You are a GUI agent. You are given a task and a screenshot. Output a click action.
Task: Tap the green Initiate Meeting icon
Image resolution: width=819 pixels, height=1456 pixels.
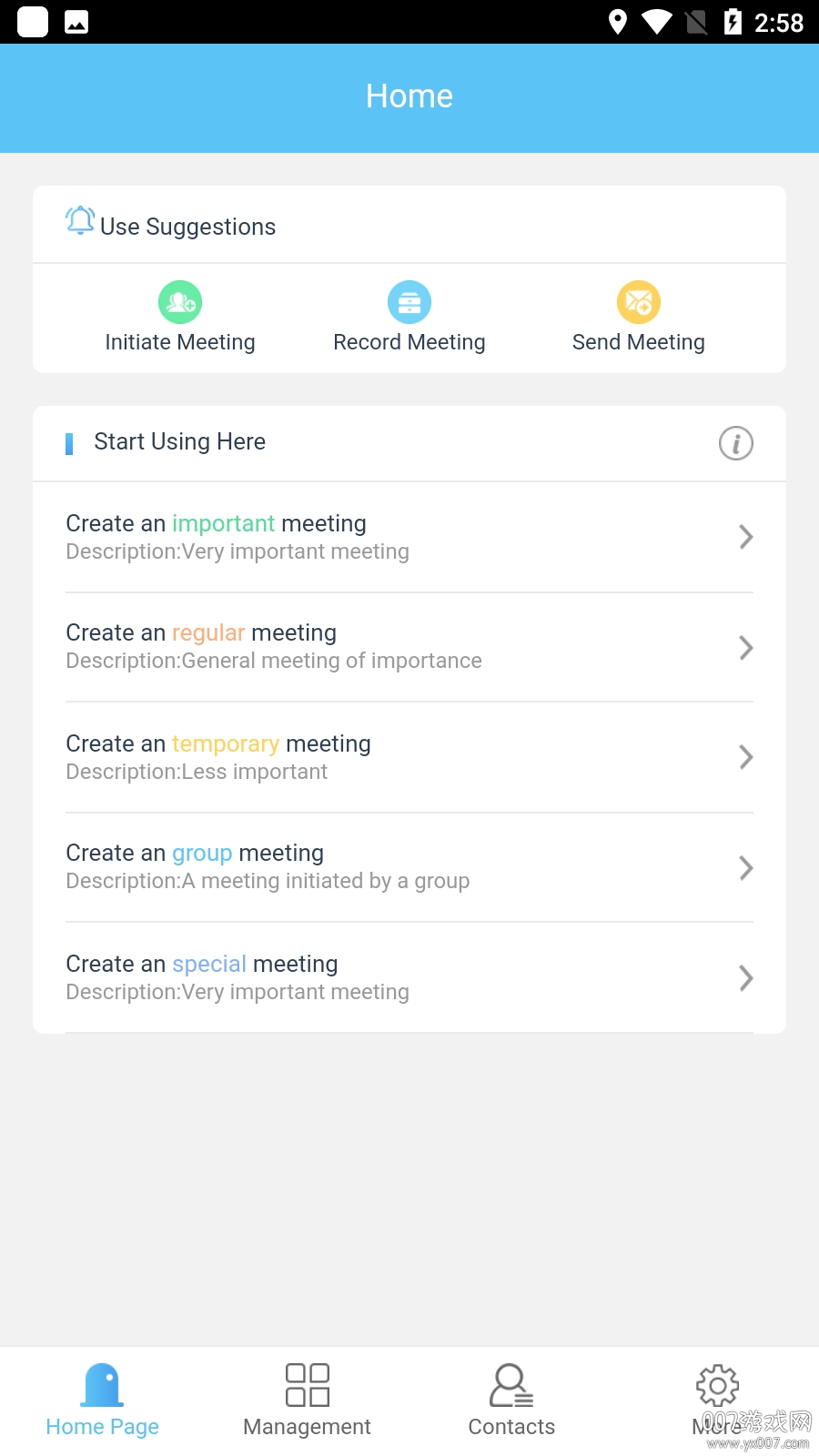(x=180, y=302)
